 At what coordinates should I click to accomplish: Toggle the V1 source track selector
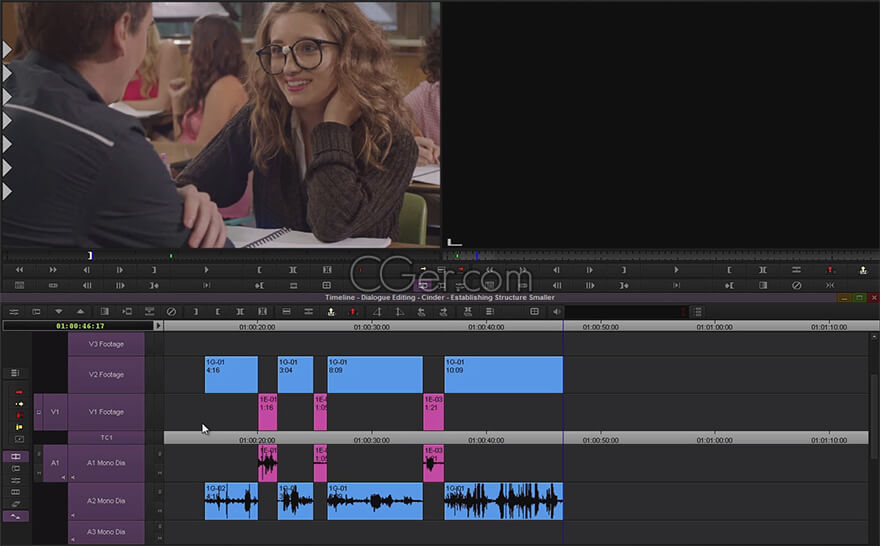(x=55, y=412)
